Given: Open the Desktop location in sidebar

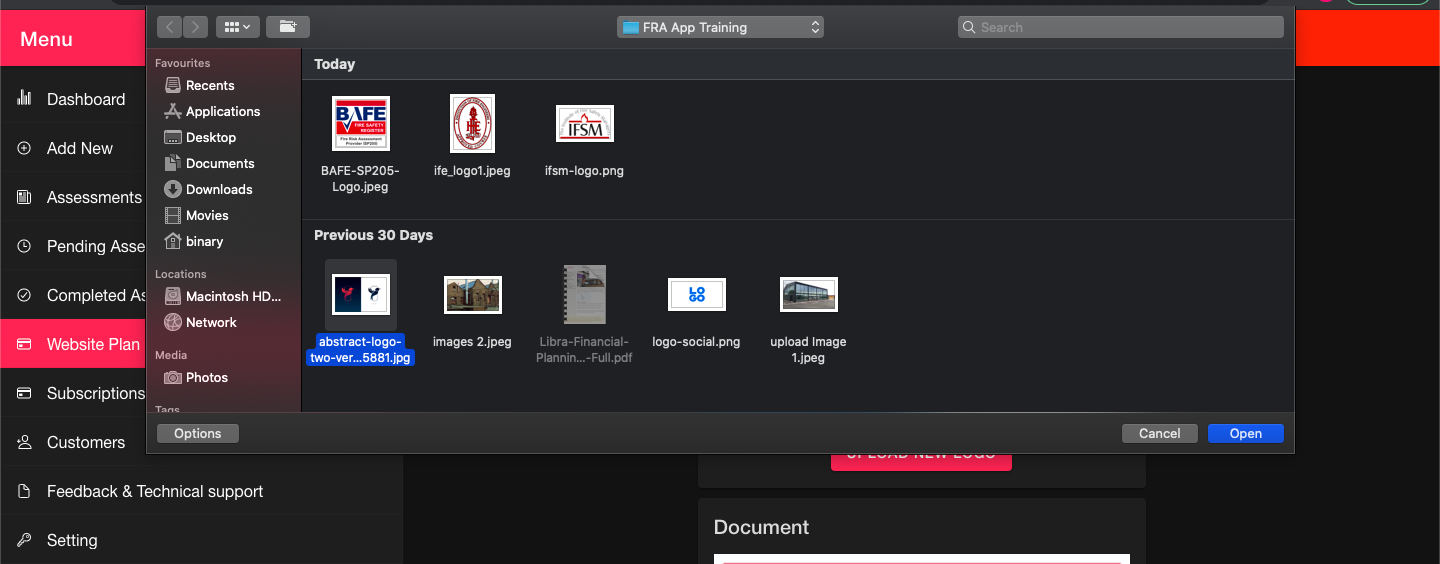Looking at the screenshot, I should point(211,137).
